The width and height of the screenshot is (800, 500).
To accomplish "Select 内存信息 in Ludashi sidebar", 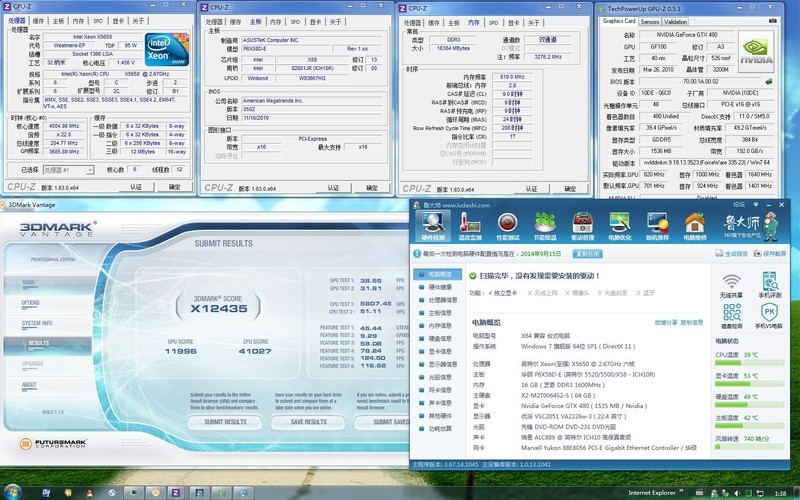I will (439, 326).
